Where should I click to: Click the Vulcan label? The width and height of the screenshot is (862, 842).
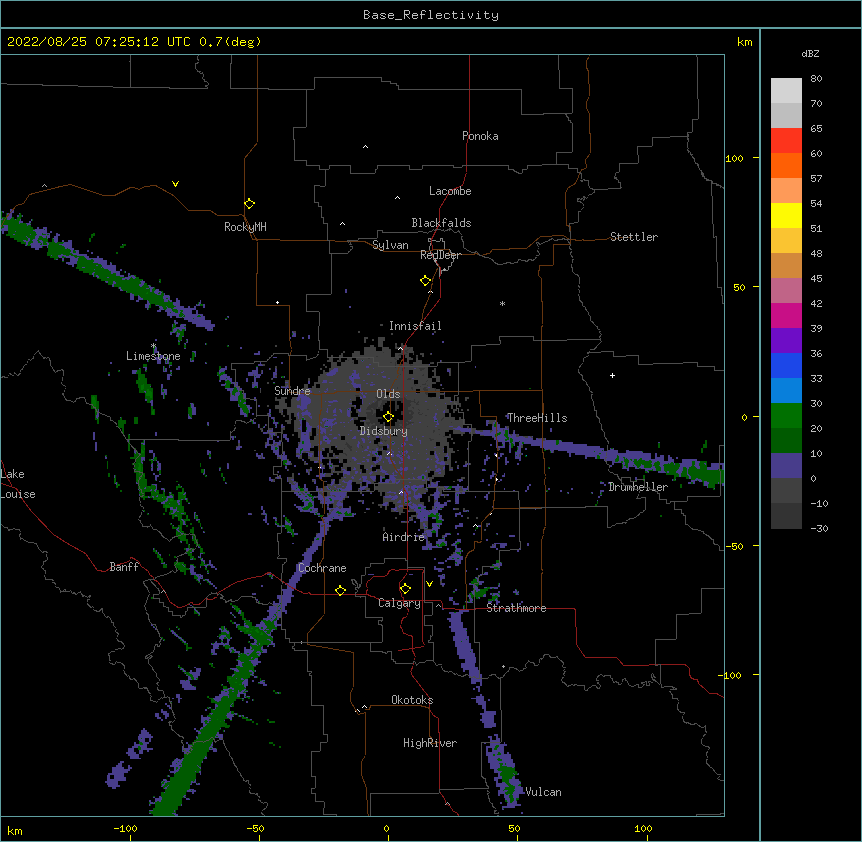coord(543,792)
